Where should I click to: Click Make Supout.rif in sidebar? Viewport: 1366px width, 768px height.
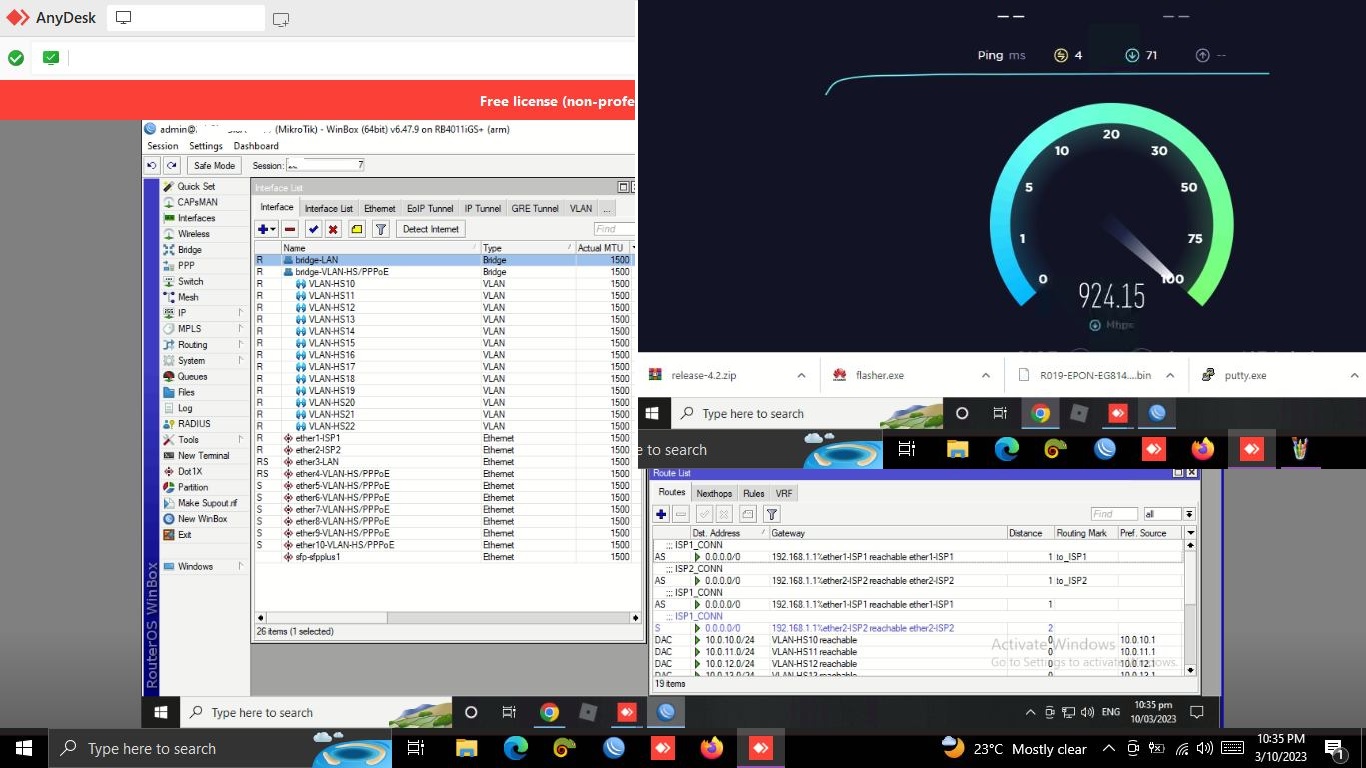coord(207,503)
